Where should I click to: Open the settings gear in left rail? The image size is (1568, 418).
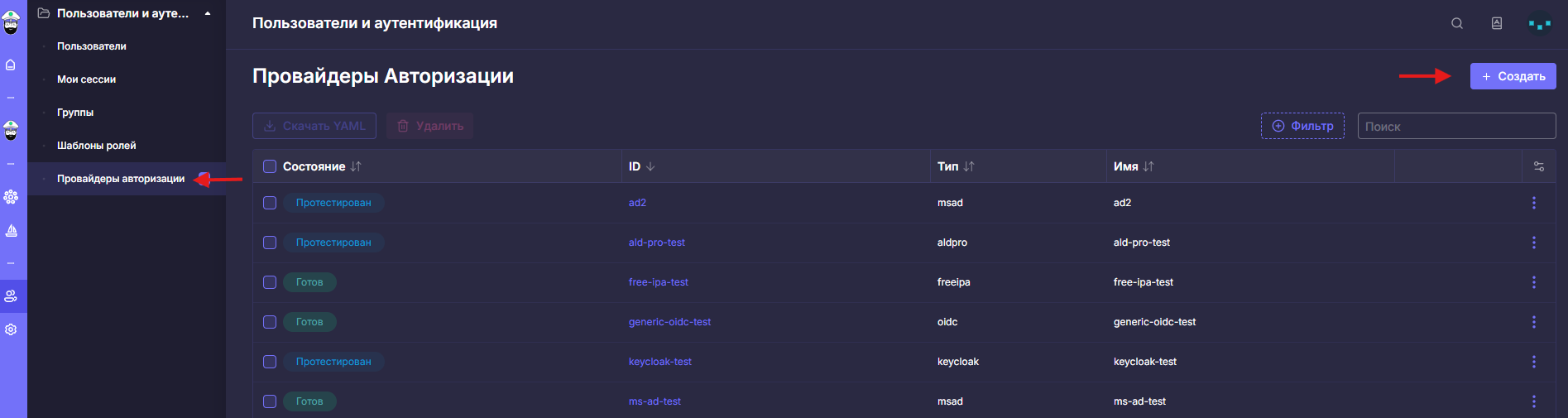(x=11, y=329)
